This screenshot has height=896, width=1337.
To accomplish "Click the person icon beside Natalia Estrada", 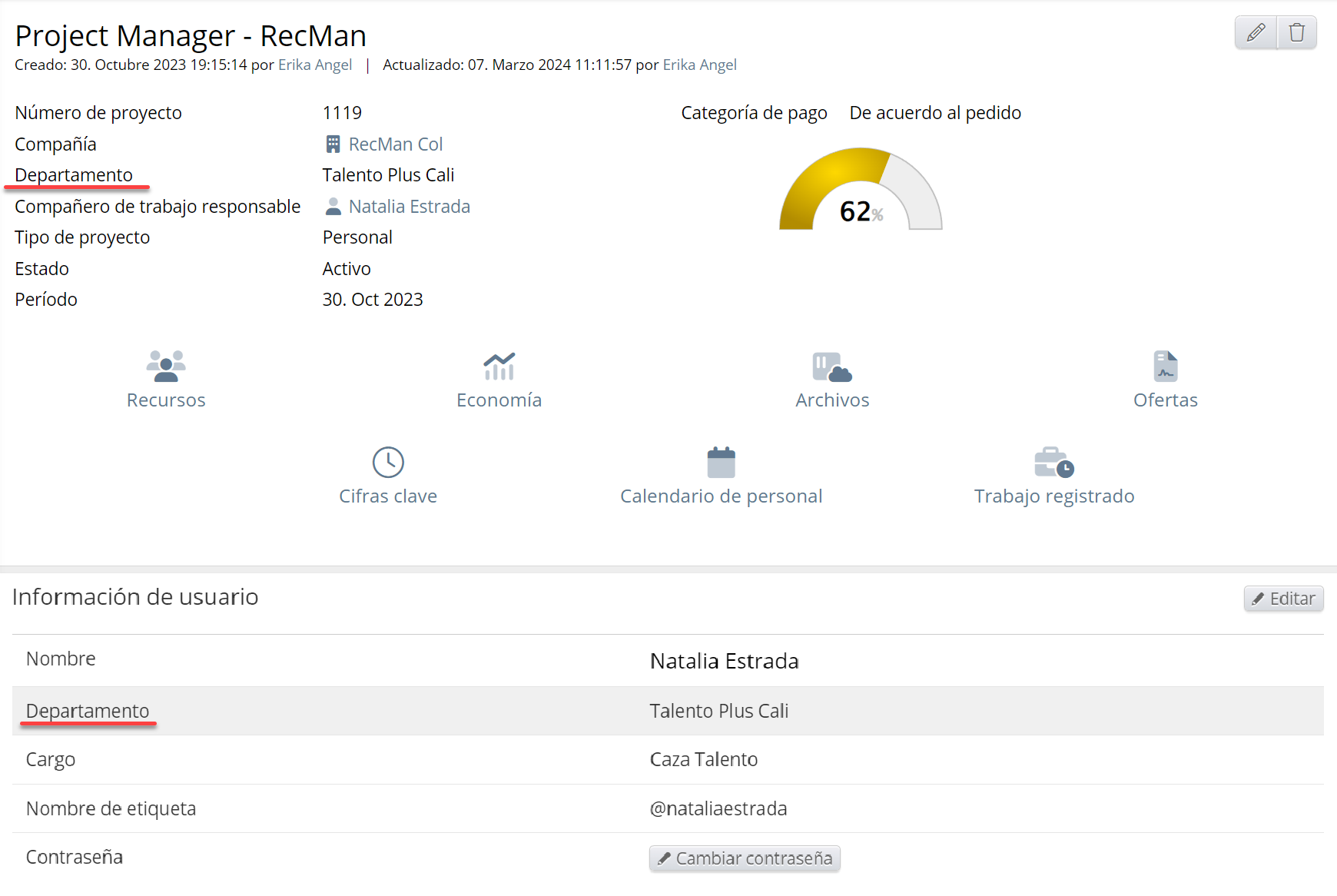I will [x=333, y=206].
